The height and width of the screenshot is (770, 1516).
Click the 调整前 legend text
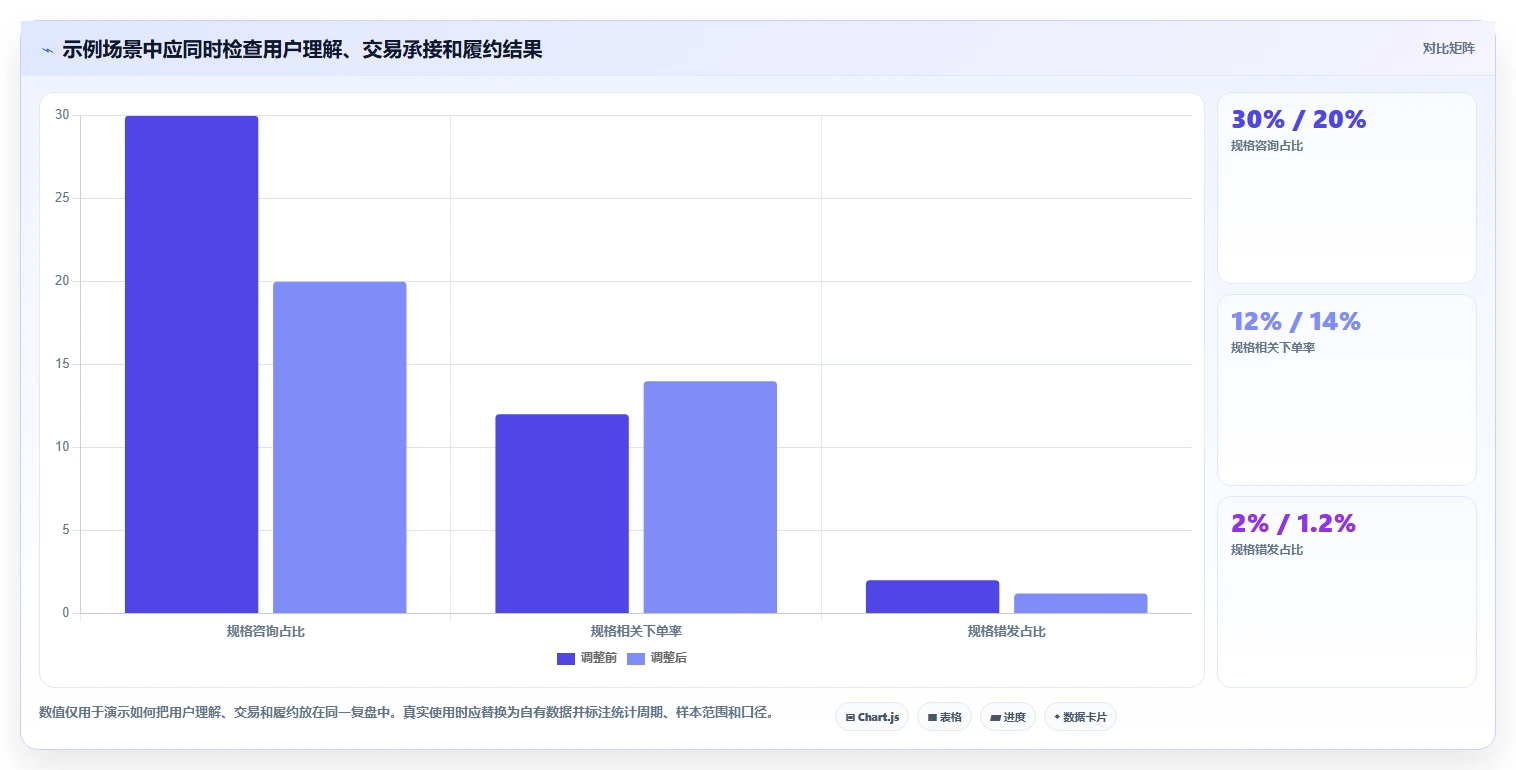599,658
